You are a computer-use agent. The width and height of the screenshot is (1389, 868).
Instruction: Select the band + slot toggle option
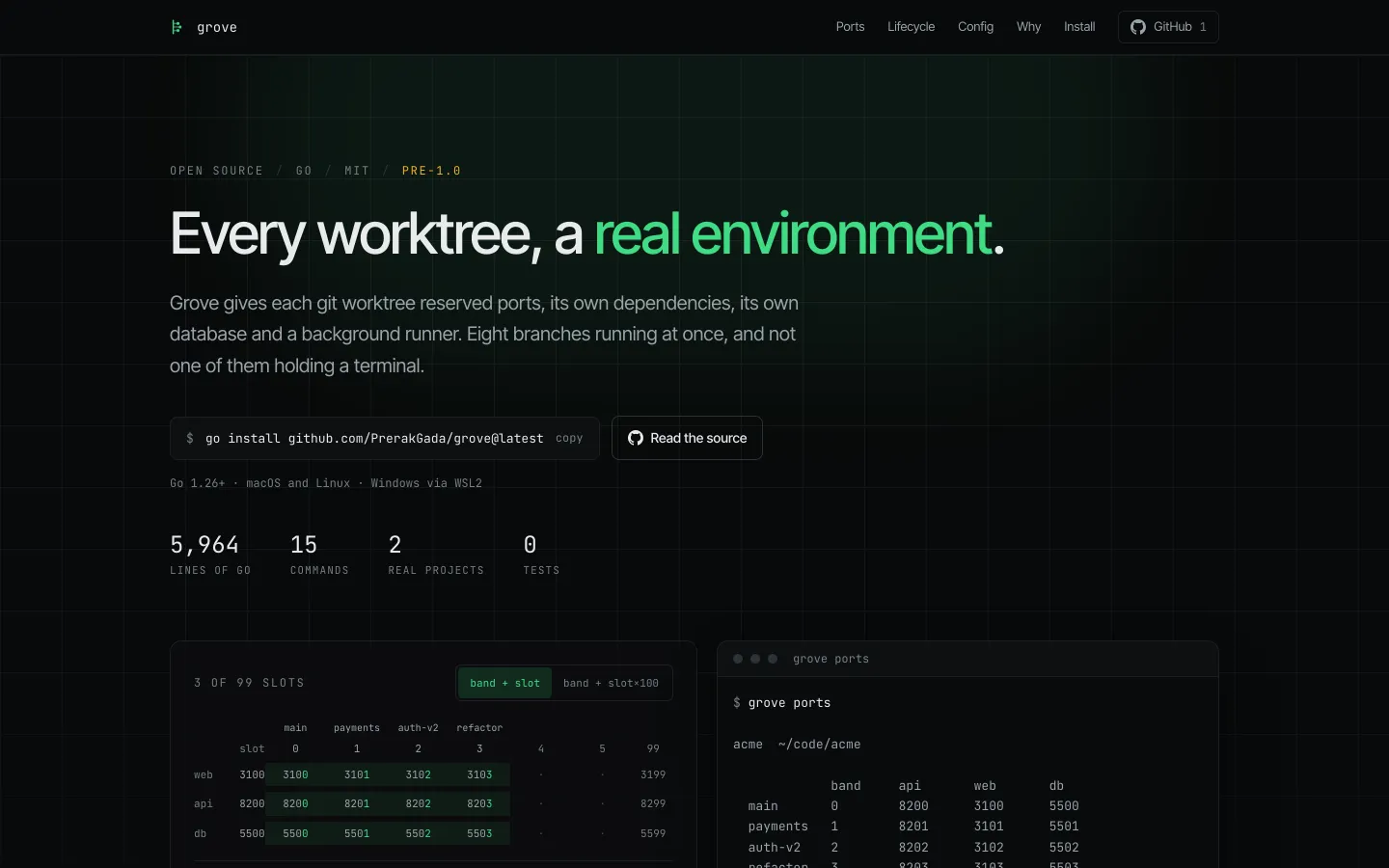(504, 683)
